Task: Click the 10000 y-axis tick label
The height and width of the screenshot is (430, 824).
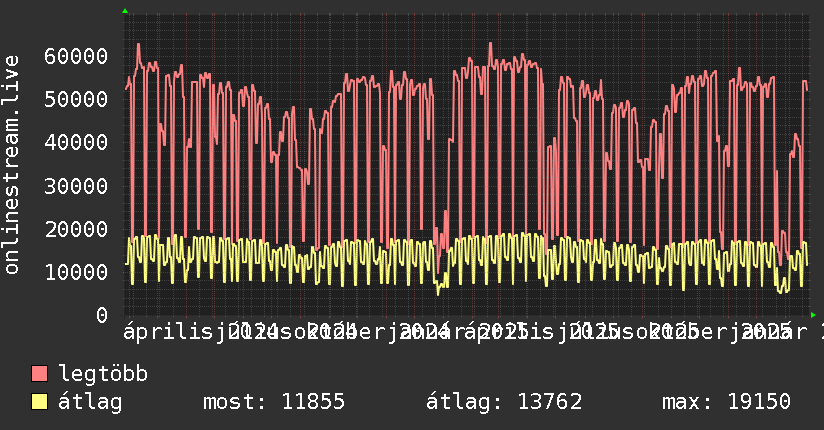Action: [x=76, y=272]
